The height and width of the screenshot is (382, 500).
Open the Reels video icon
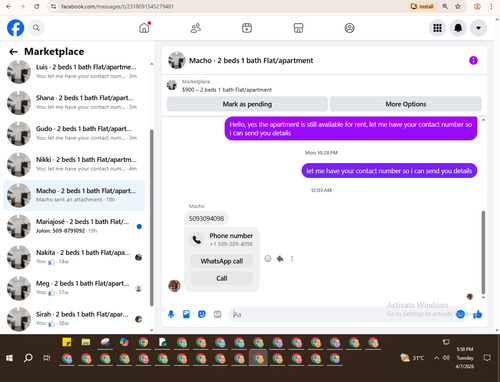[247, 28]
